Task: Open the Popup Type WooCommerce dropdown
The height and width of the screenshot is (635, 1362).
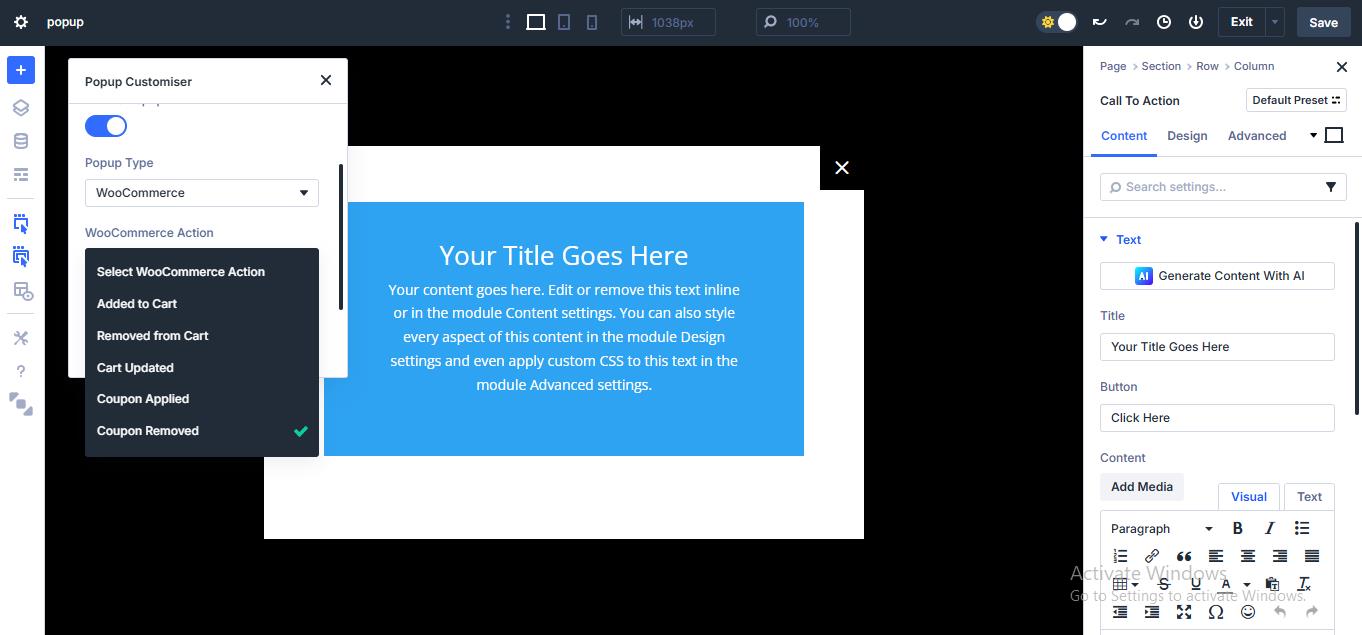Action: [x=202, y=193]
